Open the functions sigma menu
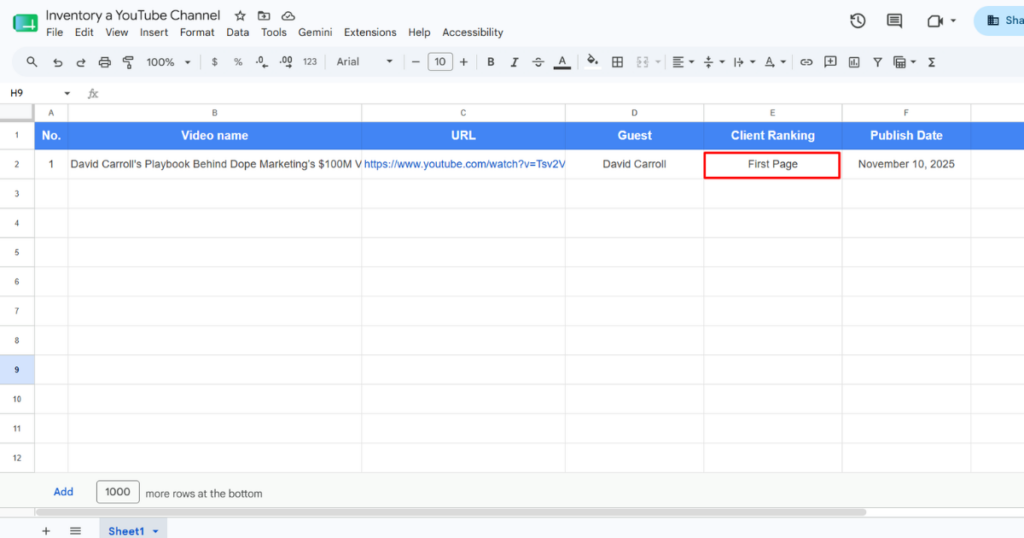Viewport: 1024px width, 538px height. [x=931, y=62]
